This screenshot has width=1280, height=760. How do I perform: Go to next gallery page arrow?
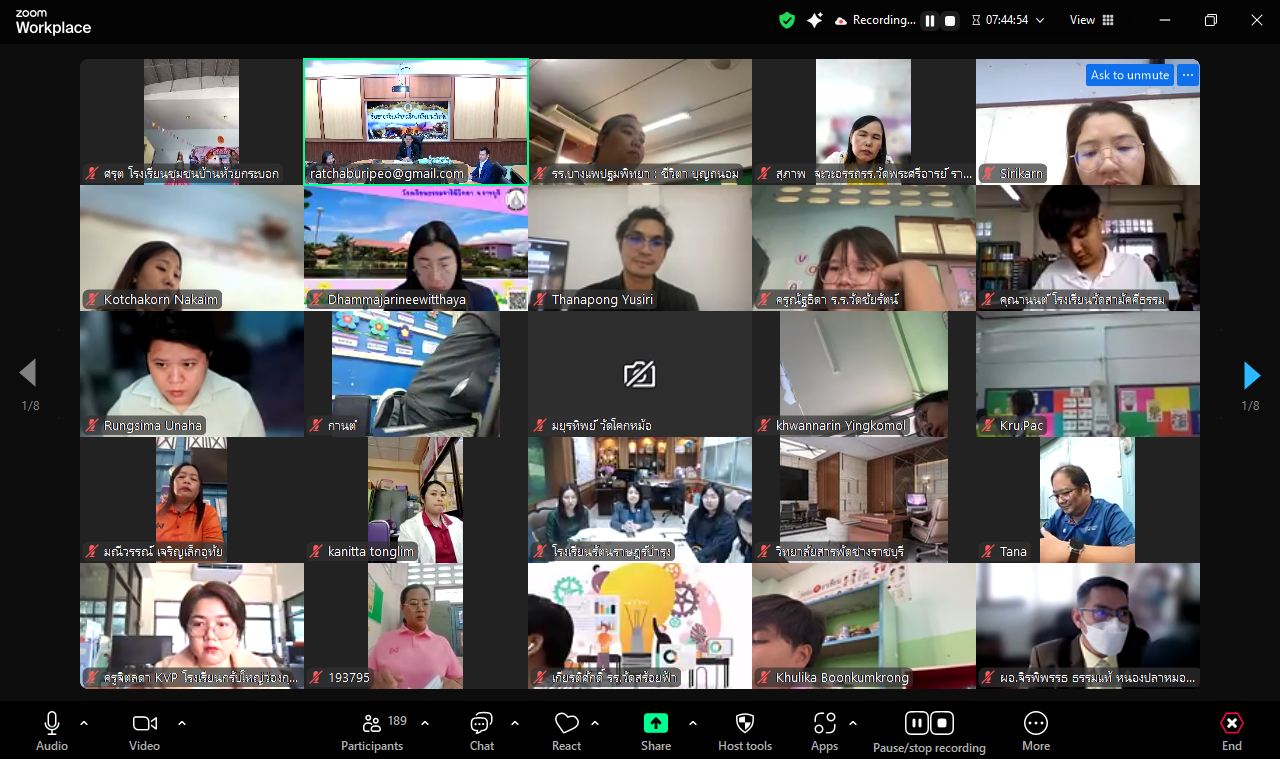point(1251,375)
